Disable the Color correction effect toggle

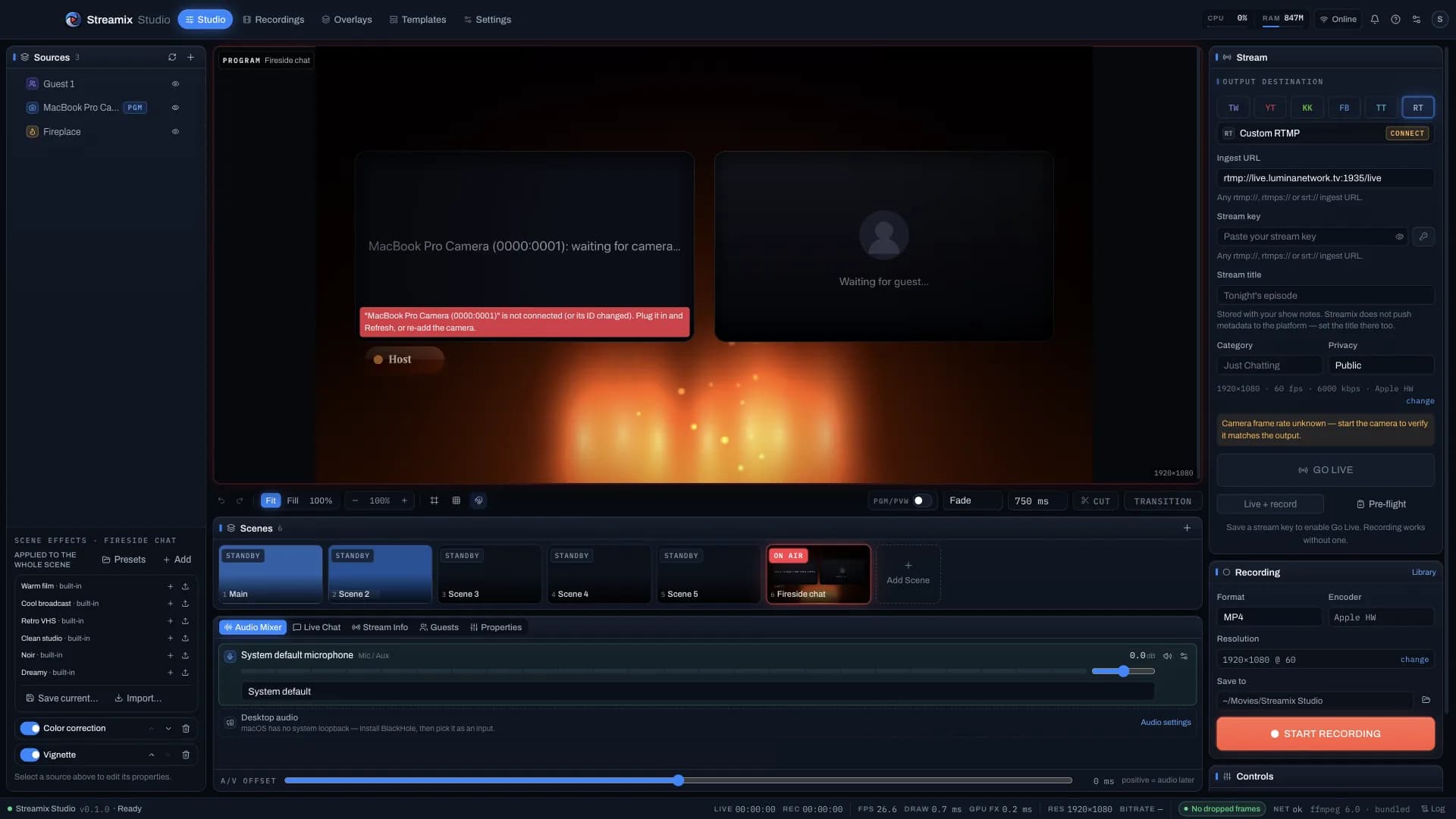30,729
